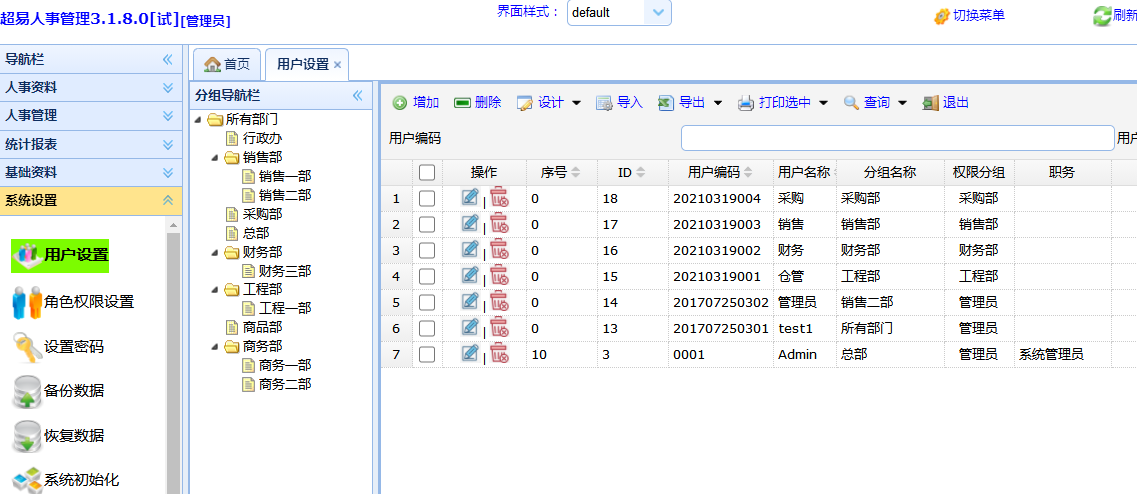Edit the Admin user row

[x=470, y=353]
